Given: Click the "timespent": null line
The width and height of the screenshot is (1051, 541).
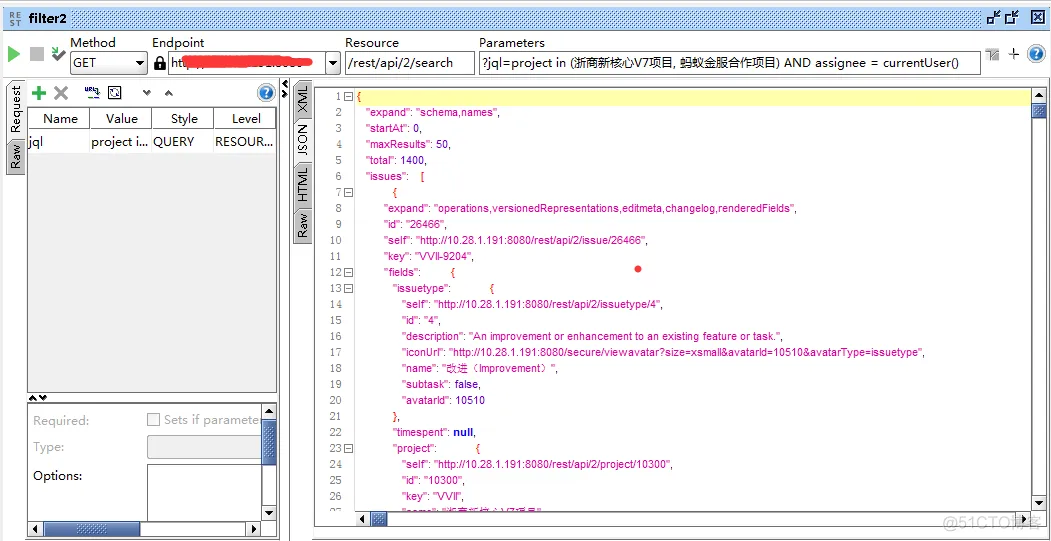Looking at the screenshot, I should [434, 432].
